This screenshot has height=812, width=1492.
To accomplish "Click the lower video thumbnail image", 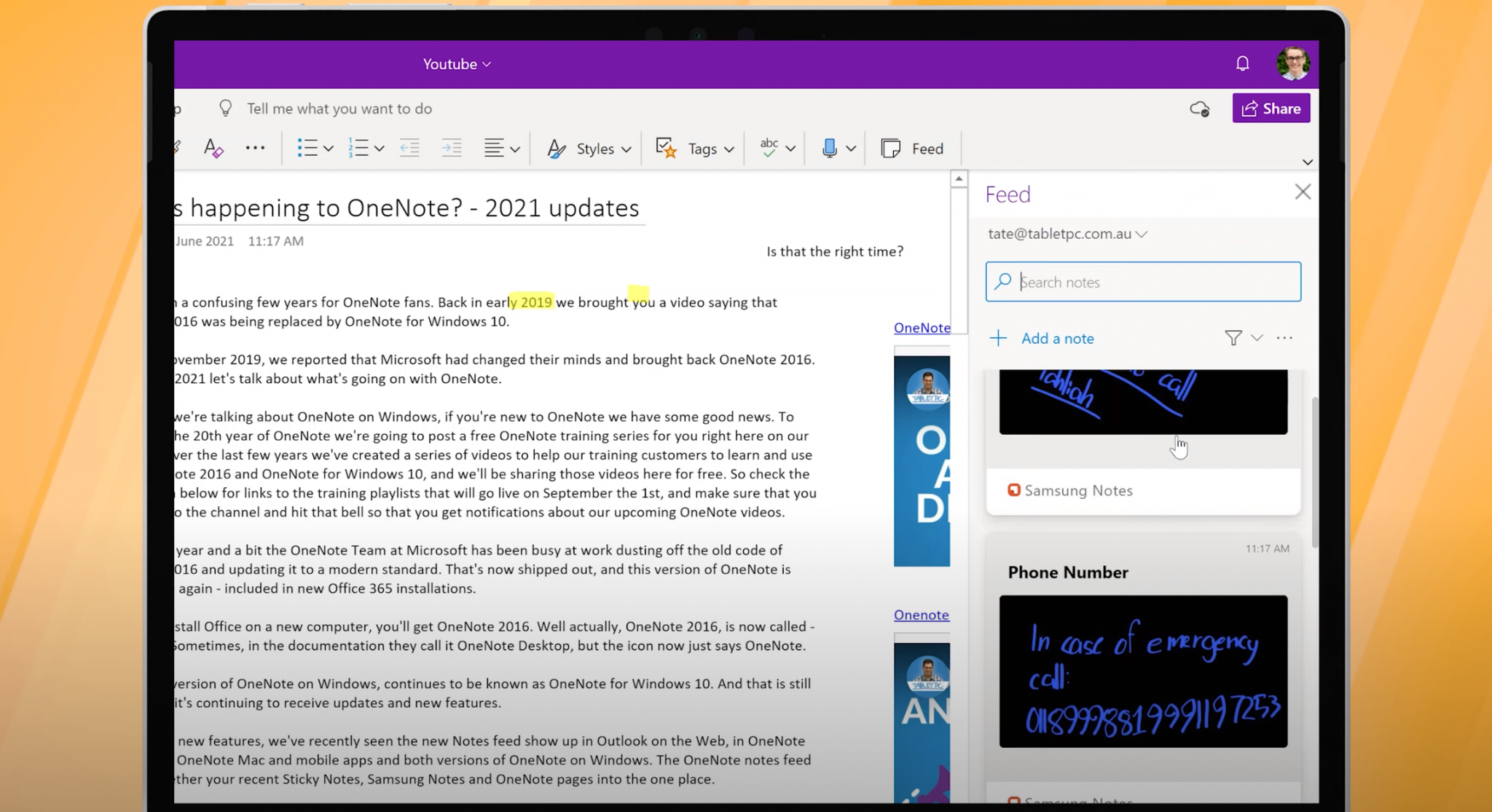I will point(922,722).
